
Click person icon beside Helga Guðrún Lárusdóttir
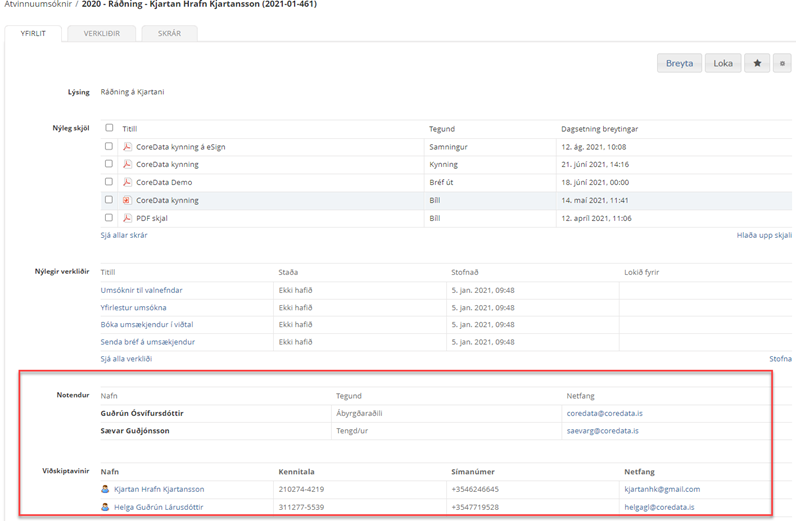[x=106, y=507]
